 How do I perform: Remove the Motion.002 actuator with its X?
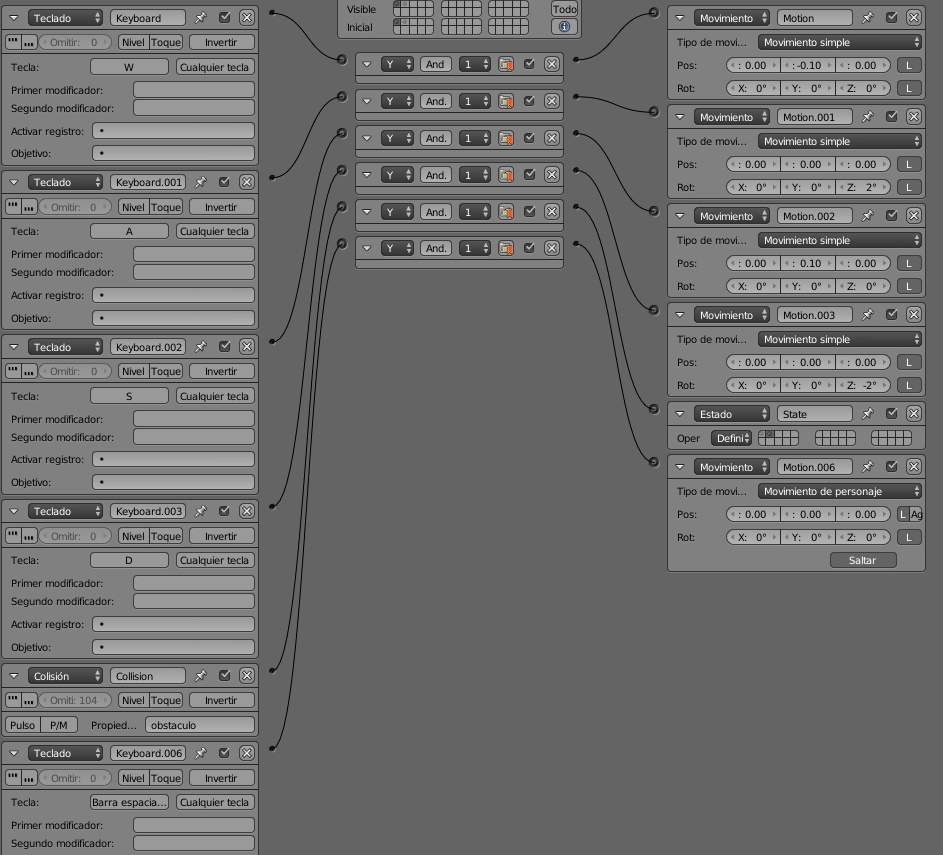click(x=914, y=216)
